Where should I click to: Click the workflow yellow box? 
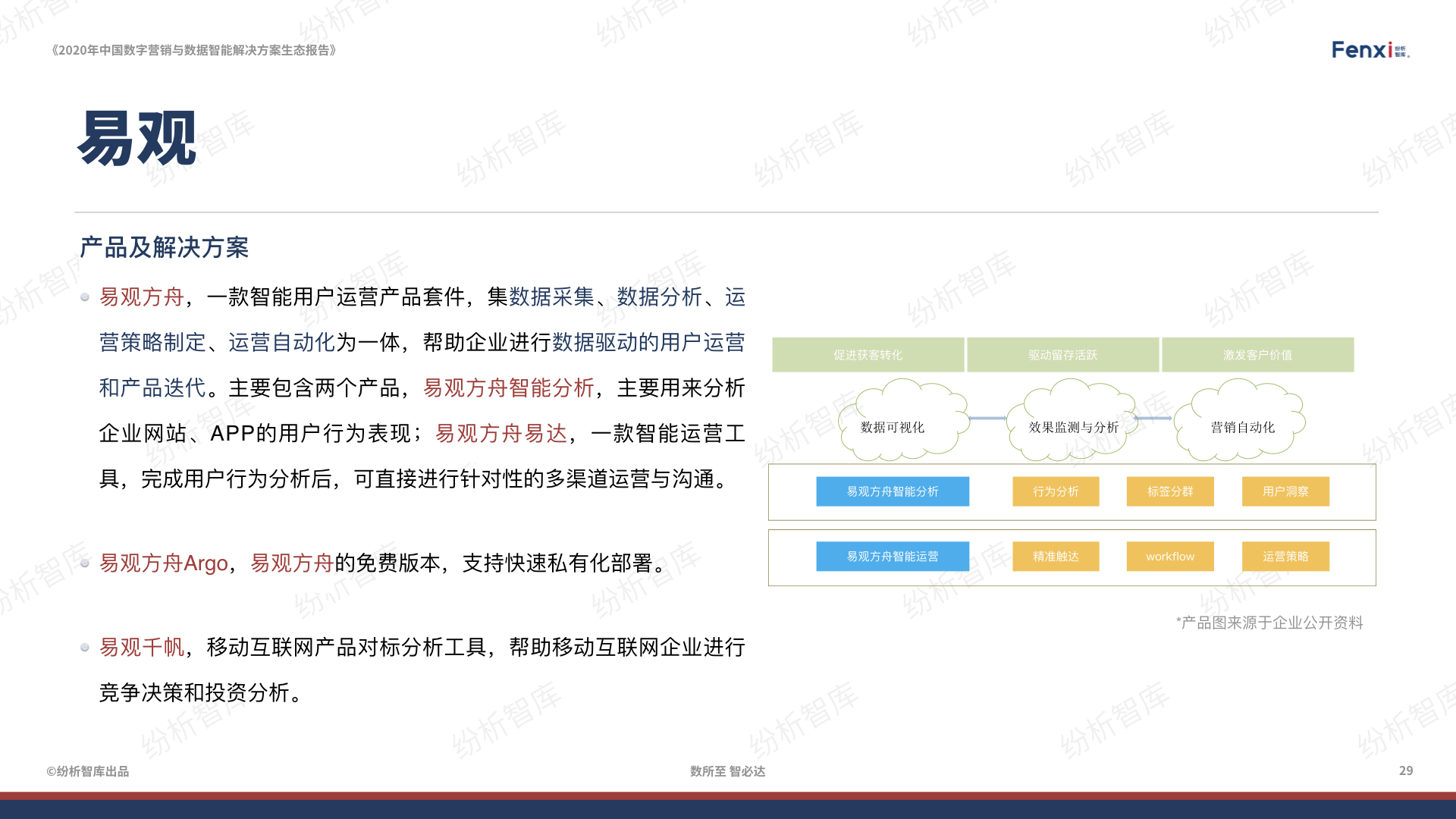click(x=1170, y=557)
